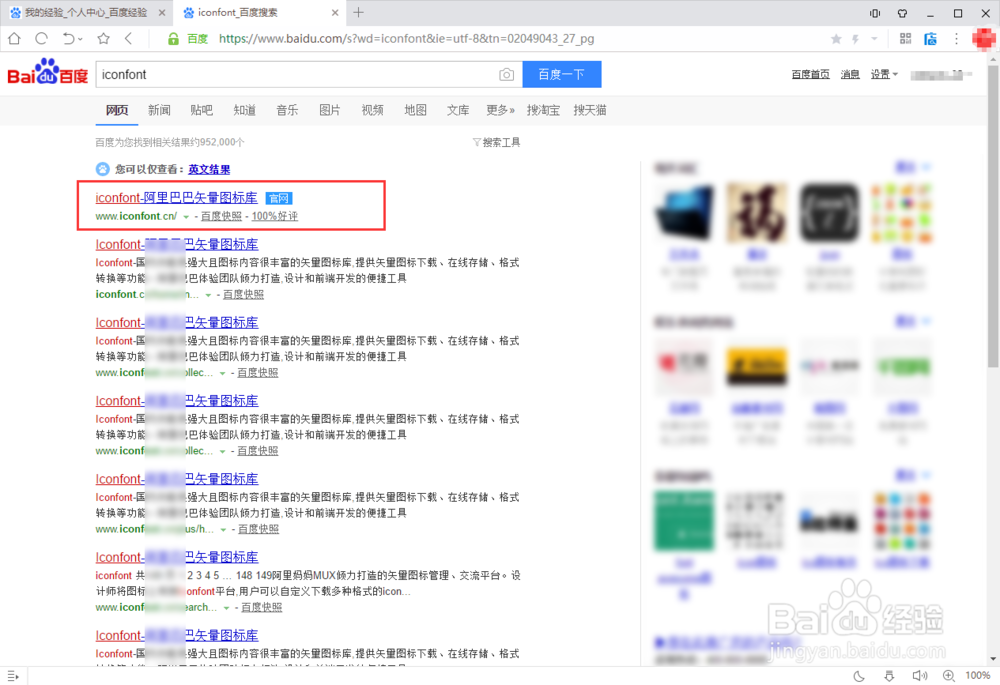Toggle night mode moon icon
Viewport: 1000px width, 685px height.
[x=859, y=675]
